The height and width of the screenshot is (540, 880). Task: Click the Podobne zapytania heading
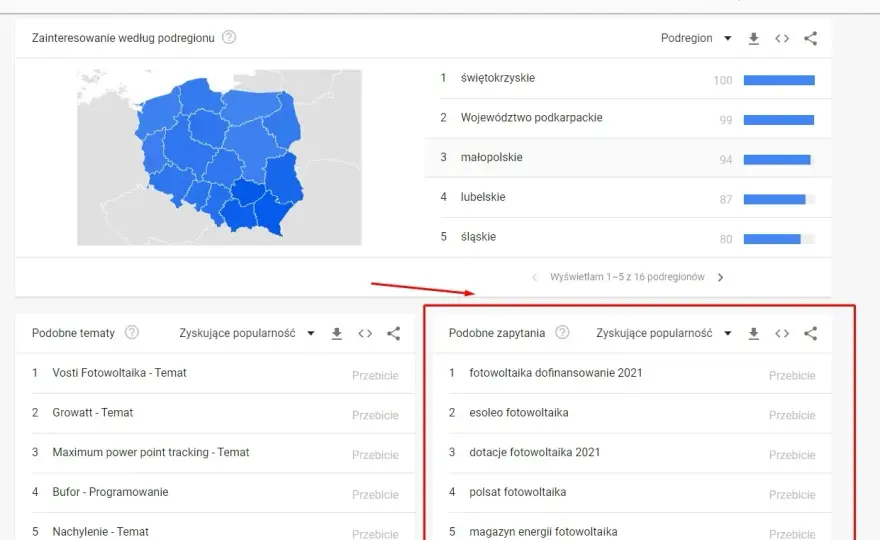click(497, 333)
